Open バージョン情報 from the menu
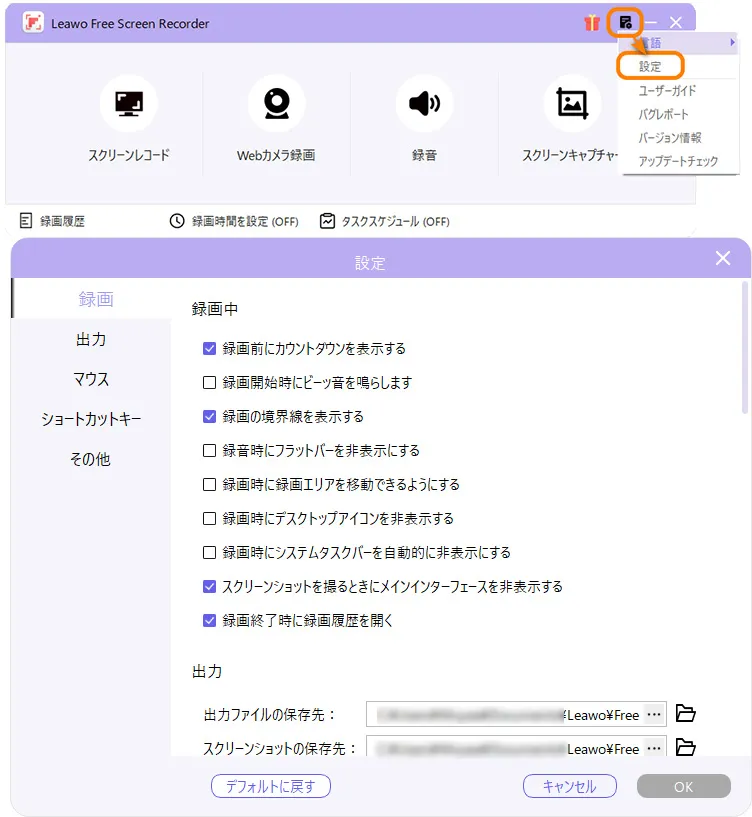This screenshot has height=817, width=752. point(670,138)
